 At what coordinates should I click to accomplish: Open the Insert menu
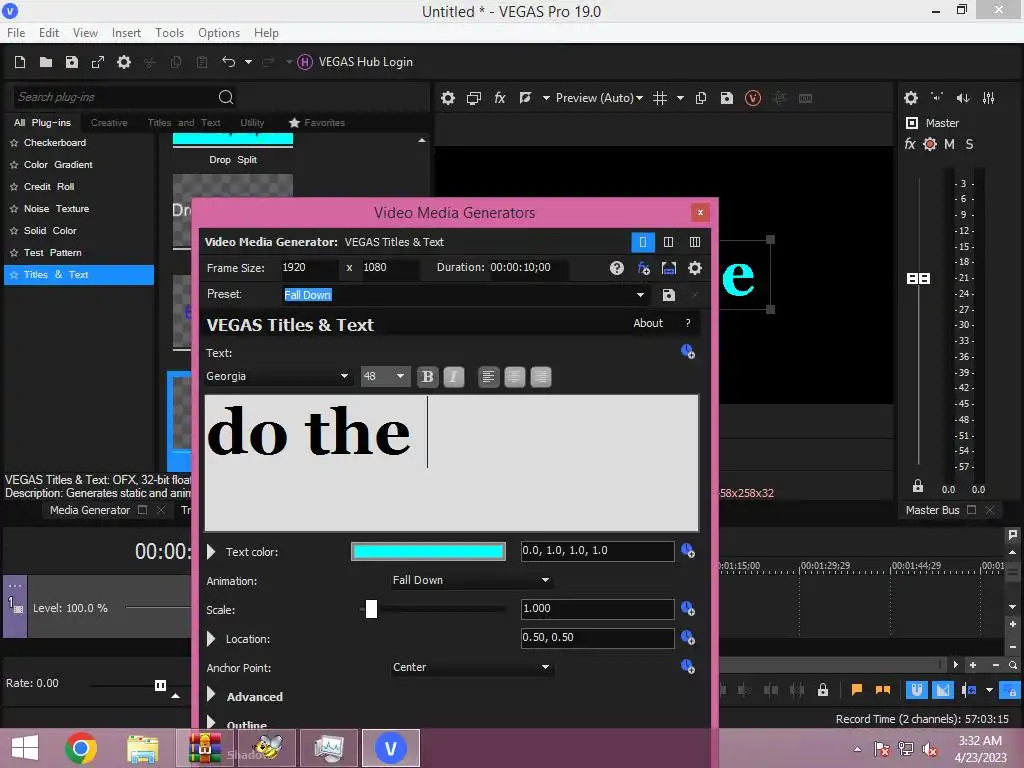point(126,33)
